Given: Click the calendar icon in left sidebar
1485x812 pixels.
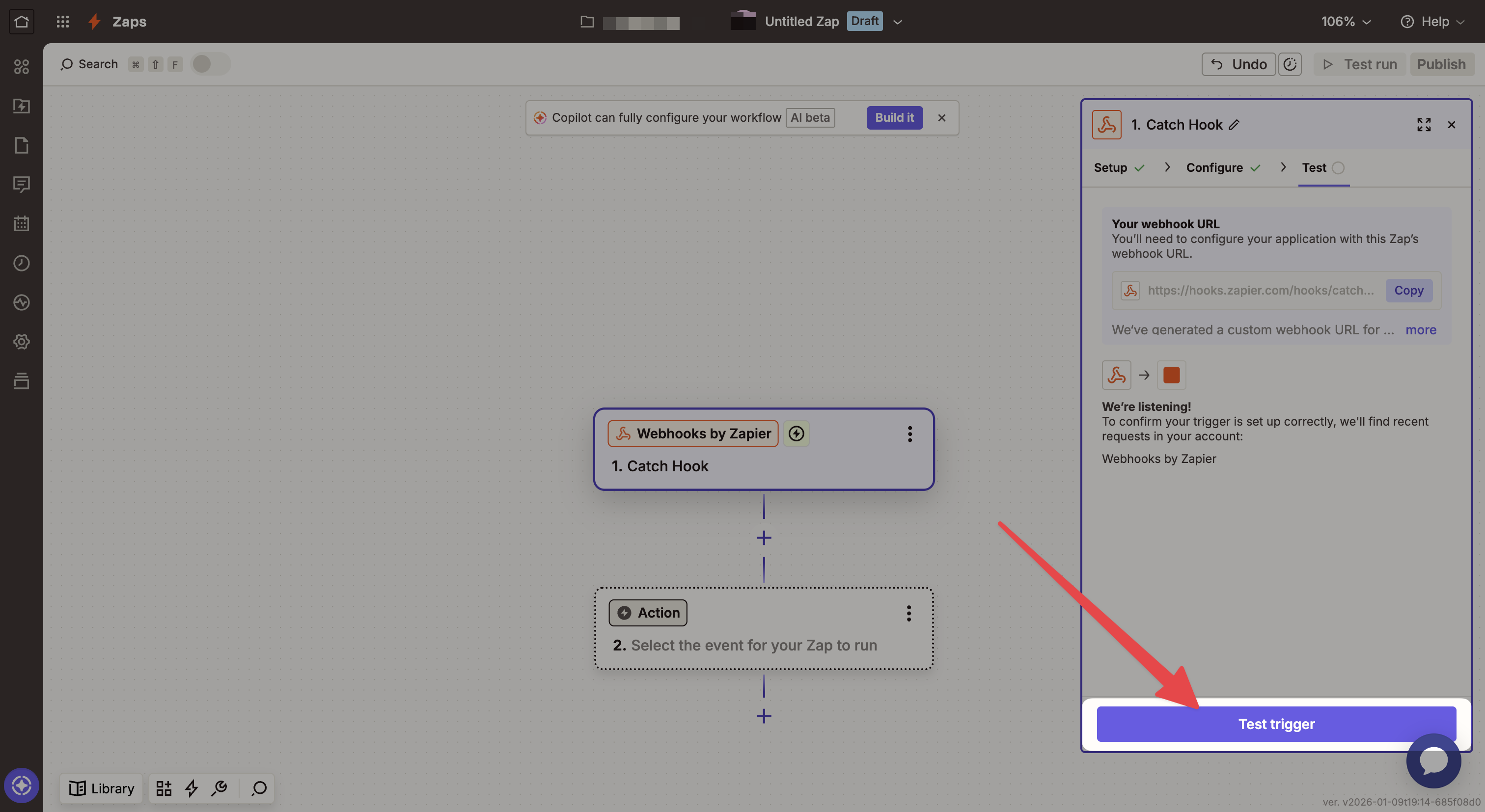Looking at the screenshot, I should point(21,223).
